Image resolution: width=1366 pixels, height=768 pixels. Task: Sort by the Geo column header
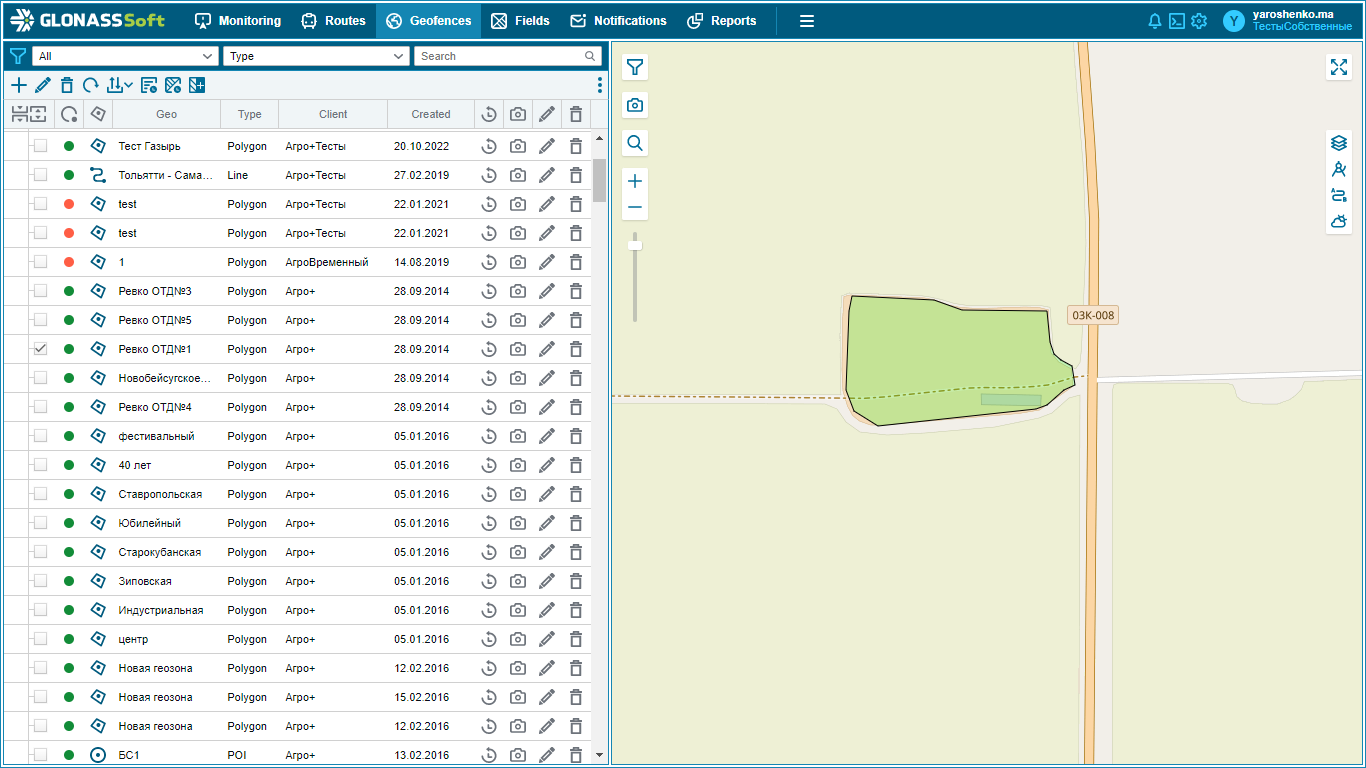[x=166, y=114]
